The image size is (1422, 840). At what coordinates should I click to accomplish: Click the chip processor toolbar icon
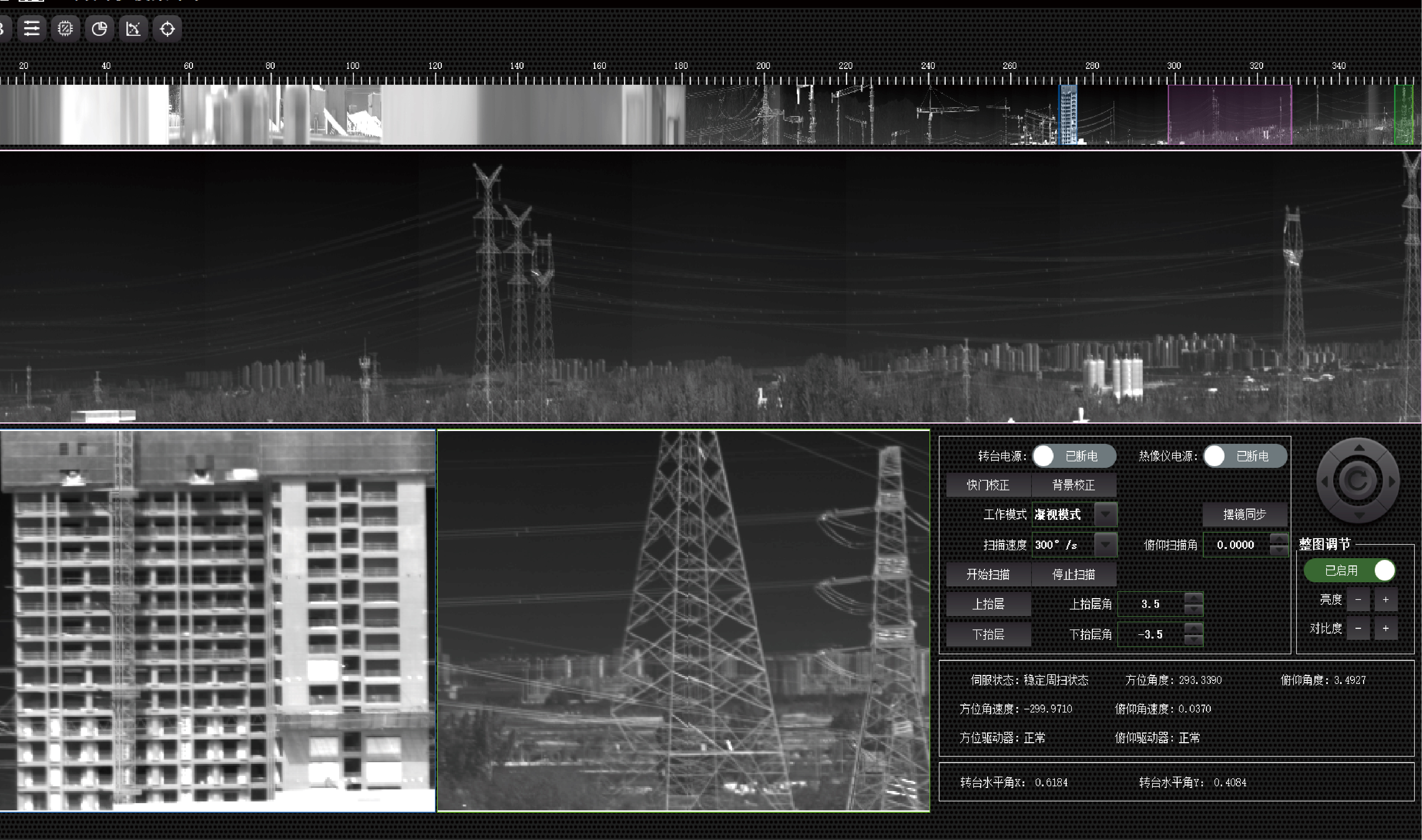coord(66,28)
